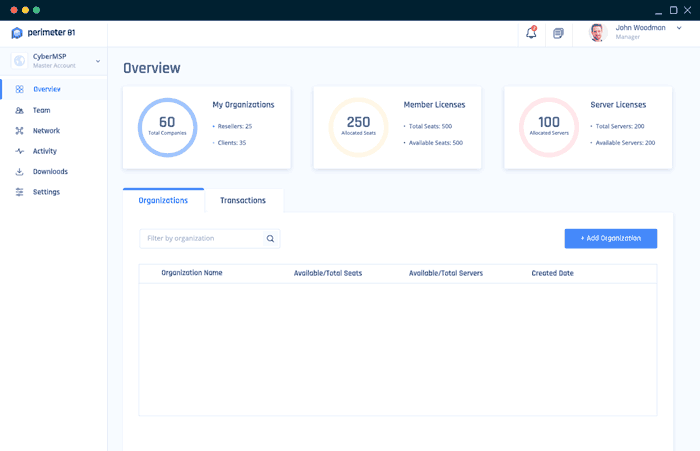Click the notification bell icon
This screenshot has width=700, height=451.
click(x=531, y=33)
